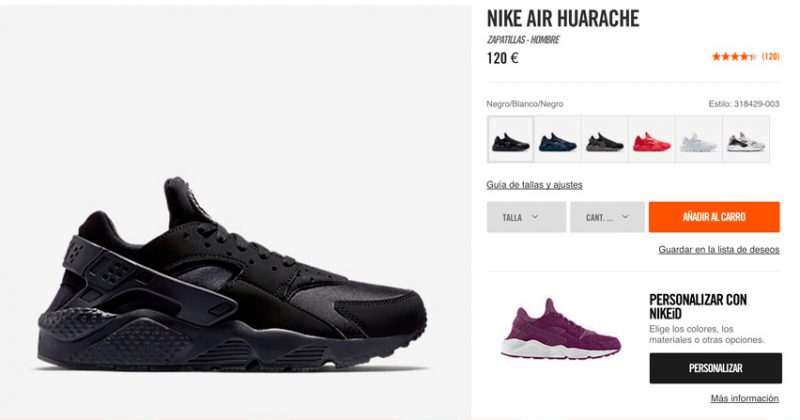Click the Personalizar con NIKEiD heading

coord(698,306)
